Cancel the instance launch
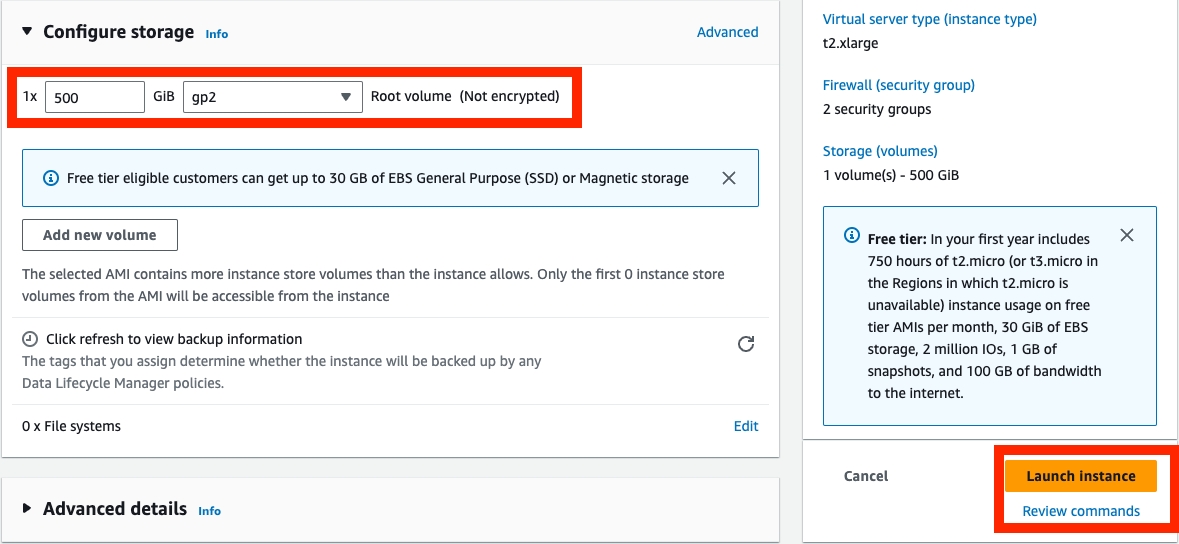Image resolution: width=1179 pixels, height=544 pixels. (x=866, y=476)
